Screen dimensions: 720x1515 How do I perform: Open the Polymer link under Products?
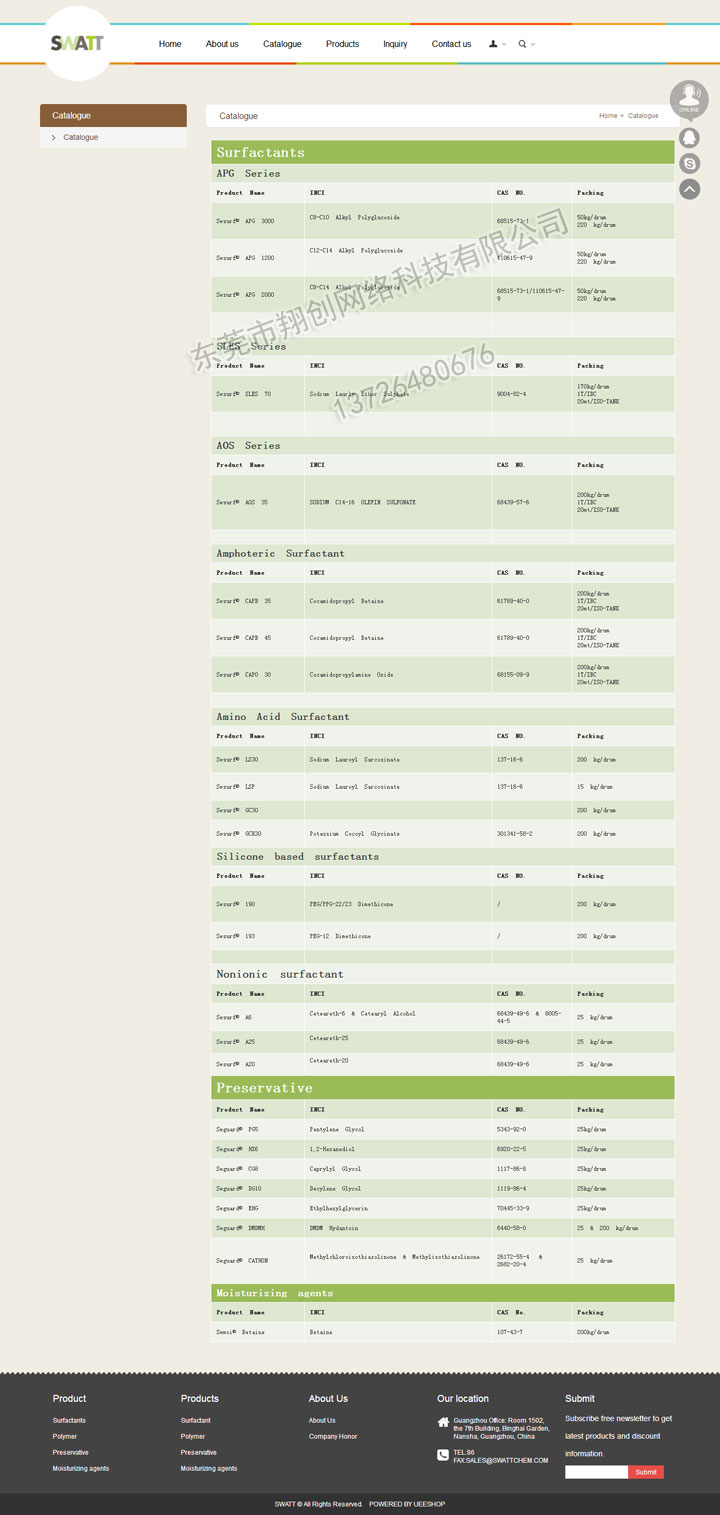(x=193, y=1436)
